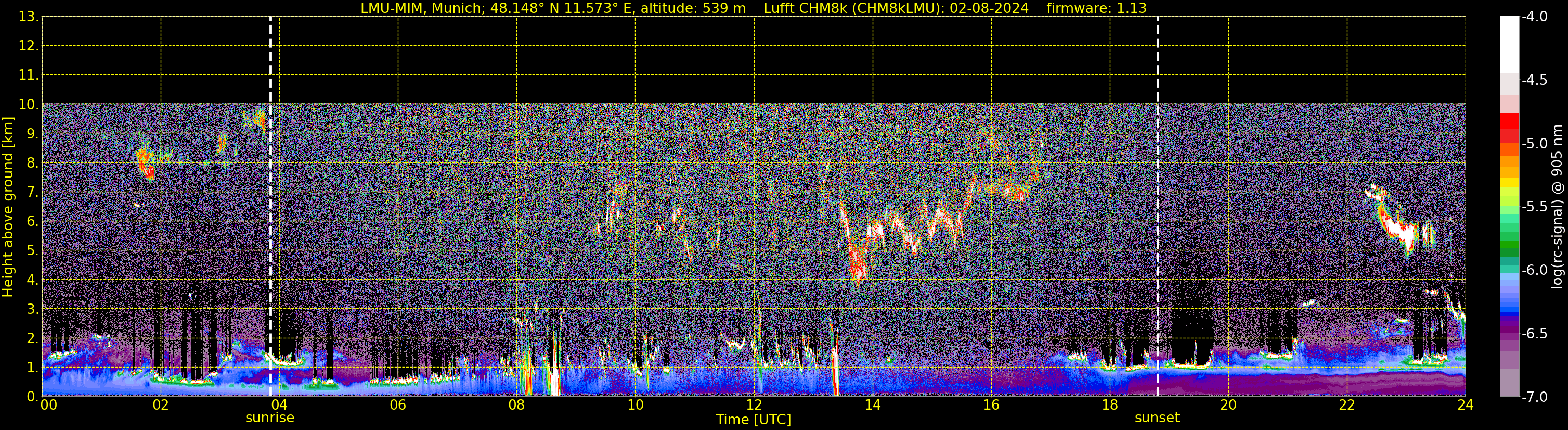Click the colorbar value '-6.5'
The width and height of the screenshot is (1568, 430).
1534,334
